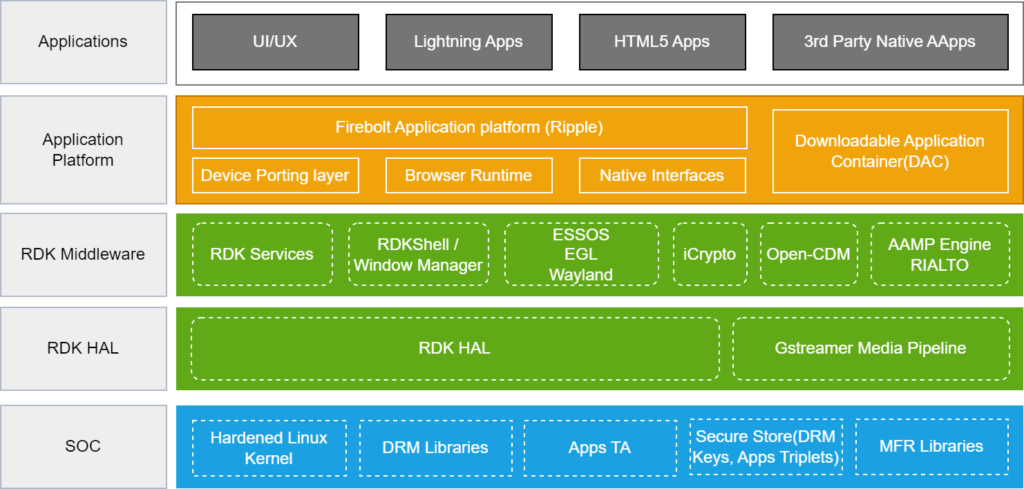Select the 3rd Party Native AApps box

tap(889, 42)
